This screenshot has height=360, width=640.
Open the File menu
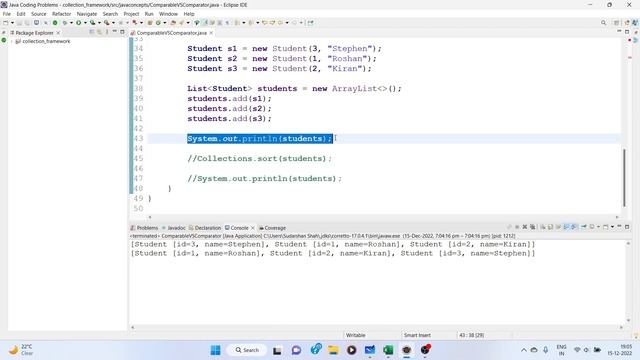pyautogui.click(x=7, y=14)
